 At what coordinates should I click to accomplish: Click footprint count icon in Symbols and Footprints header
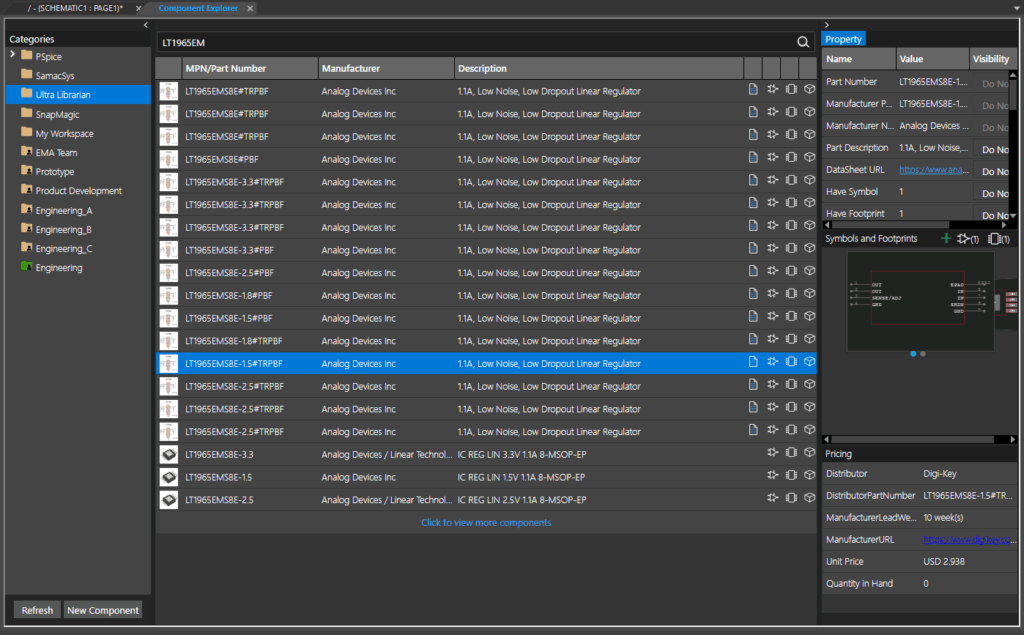pyautogui.click(x=998, y=239)
